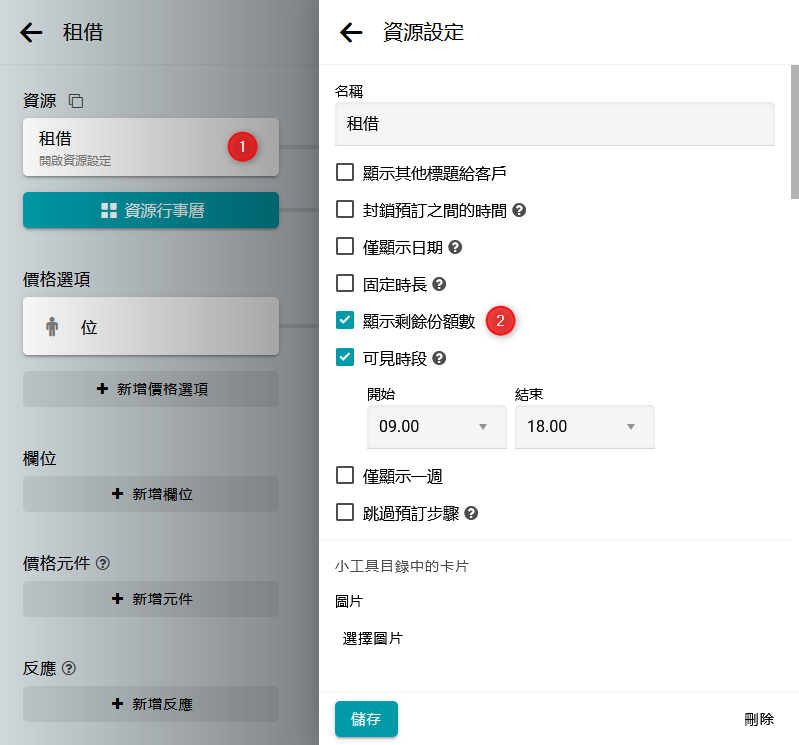Click help icon next to 封鎖預訂之間的時間

(519, 210)
